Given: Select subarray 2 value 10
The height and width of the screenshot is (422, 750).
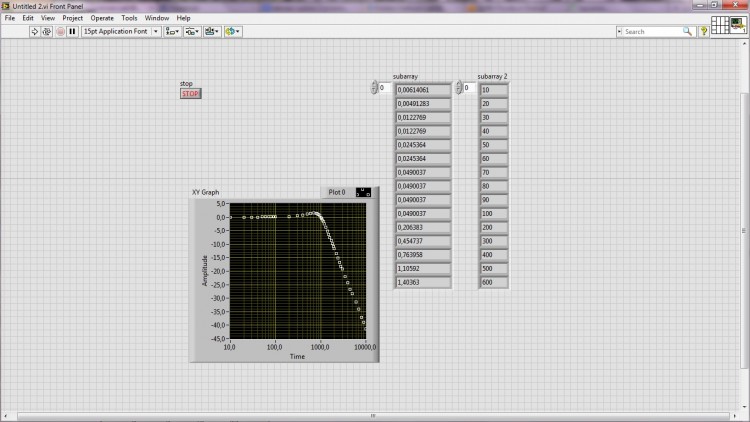Looking at the screenshot, I should (494, 90).
